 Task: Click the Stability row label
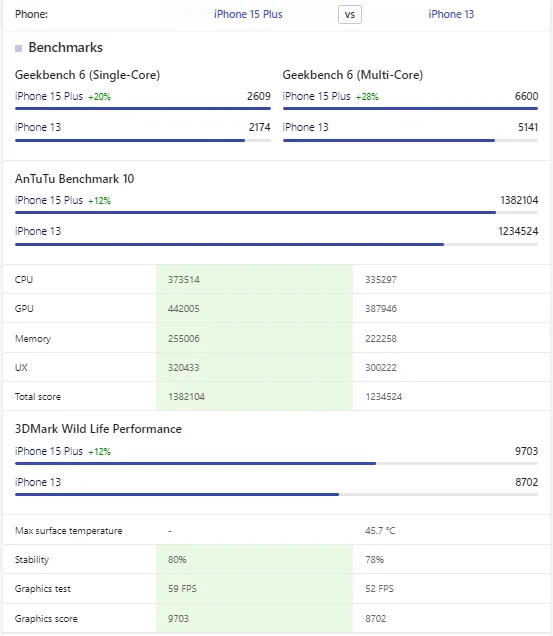(32, 560)
